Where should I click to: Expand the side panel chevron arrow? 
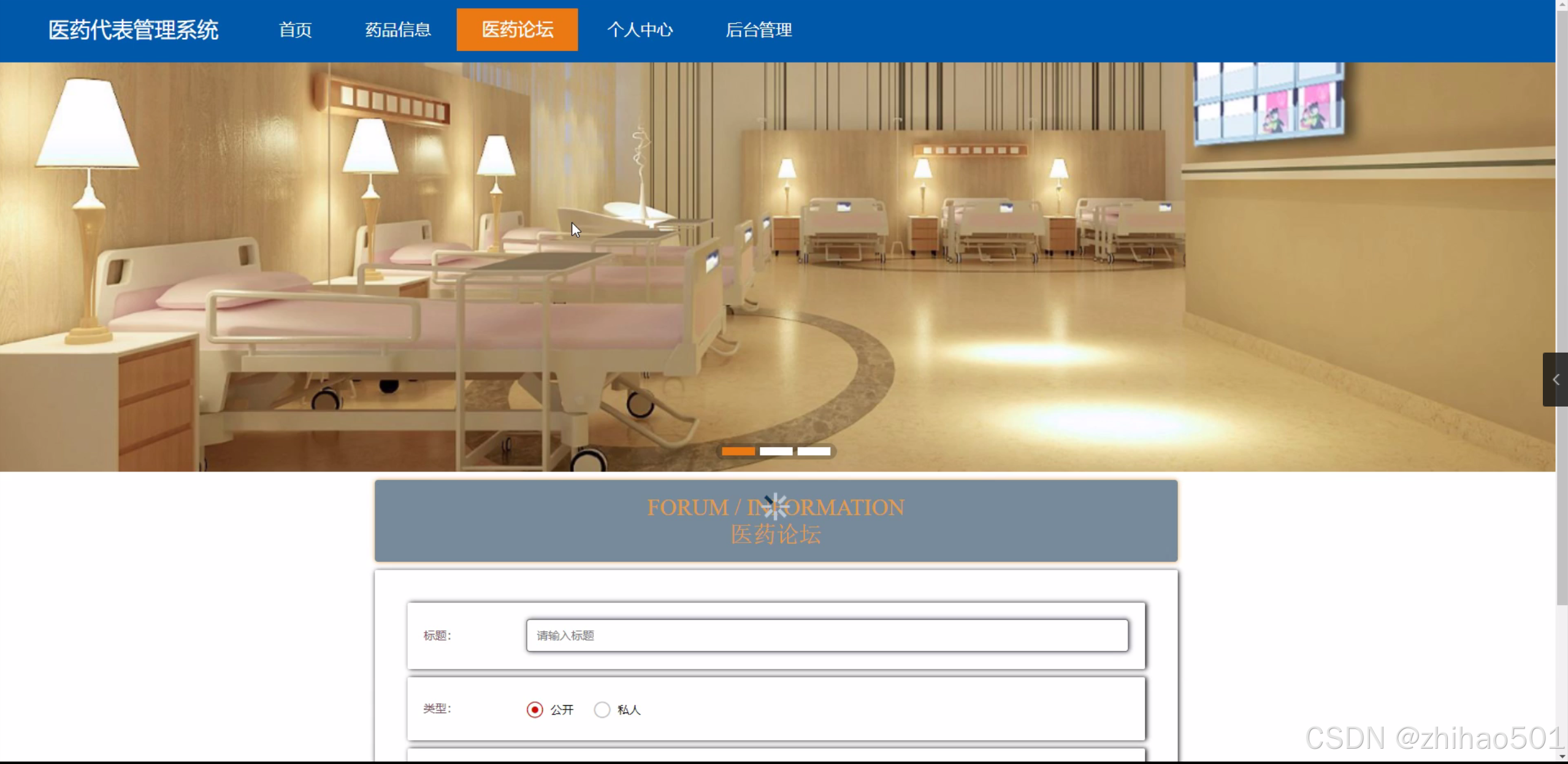(x=1555, y=380)
